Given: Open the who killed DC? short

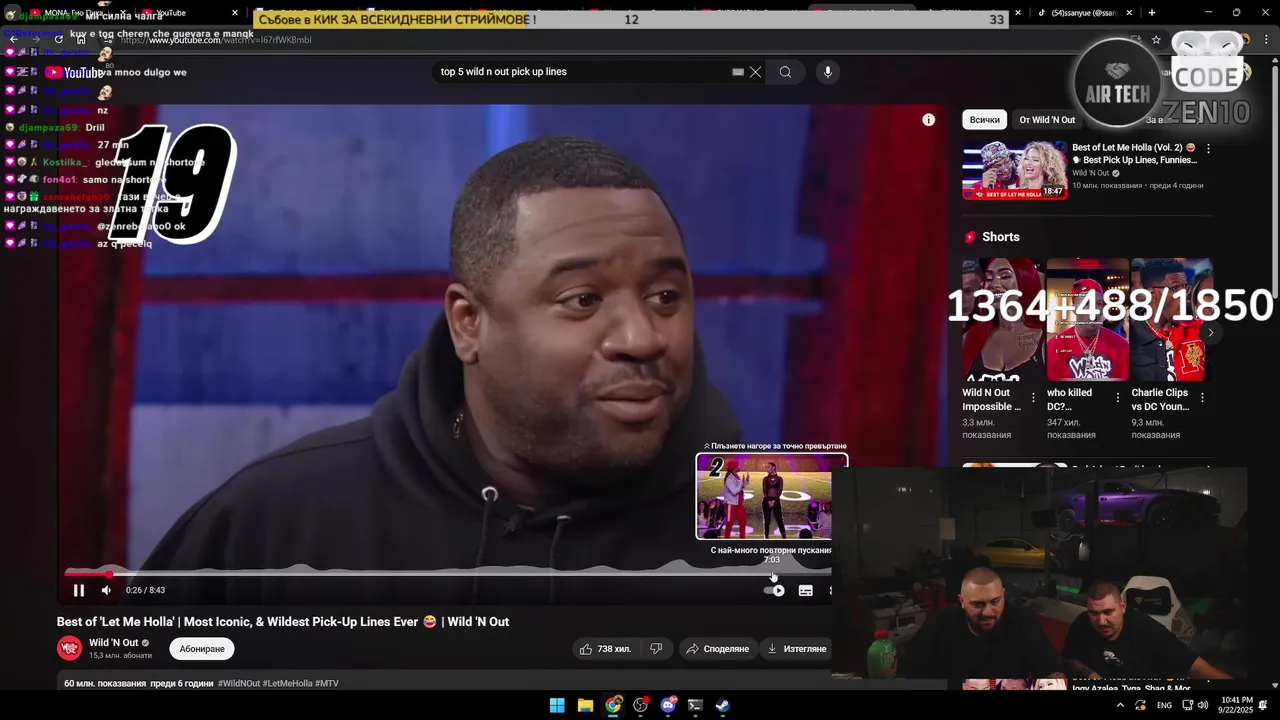Looking at the screenshot, I should tap(1087, 320).
